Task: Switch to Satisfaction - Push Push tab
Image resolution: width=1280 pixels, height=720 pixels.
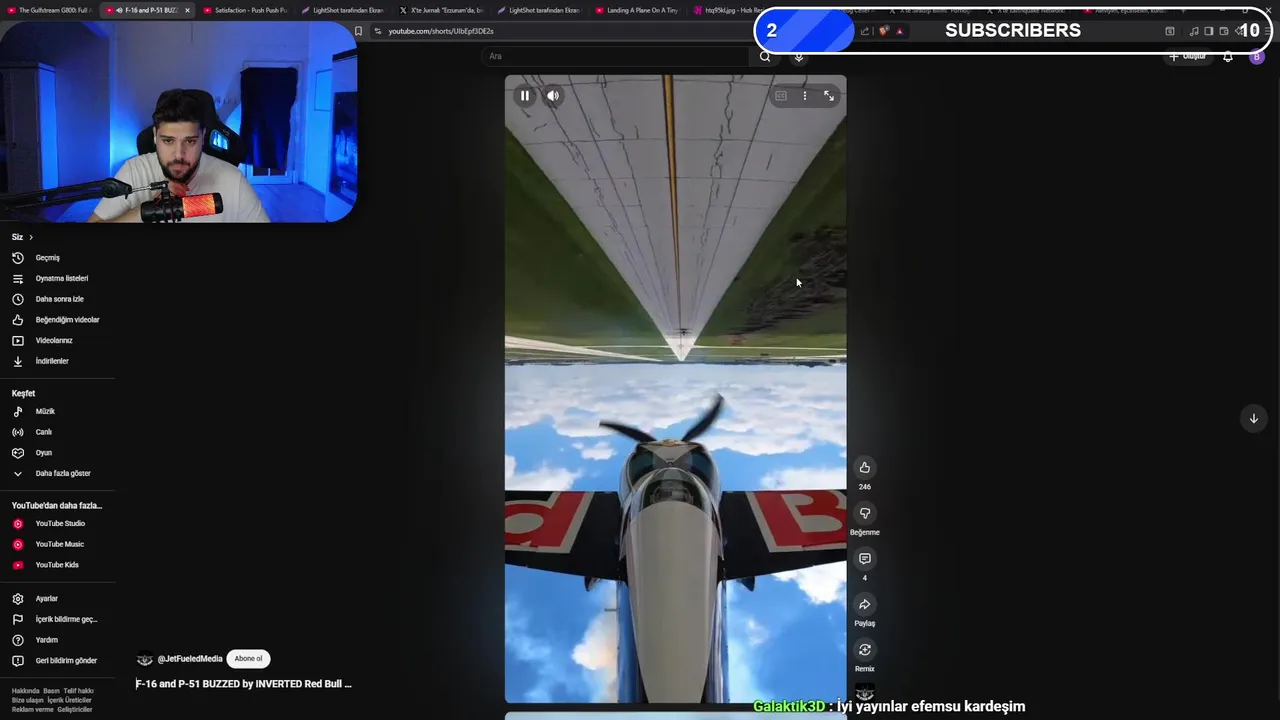Action: coord(245,10)
